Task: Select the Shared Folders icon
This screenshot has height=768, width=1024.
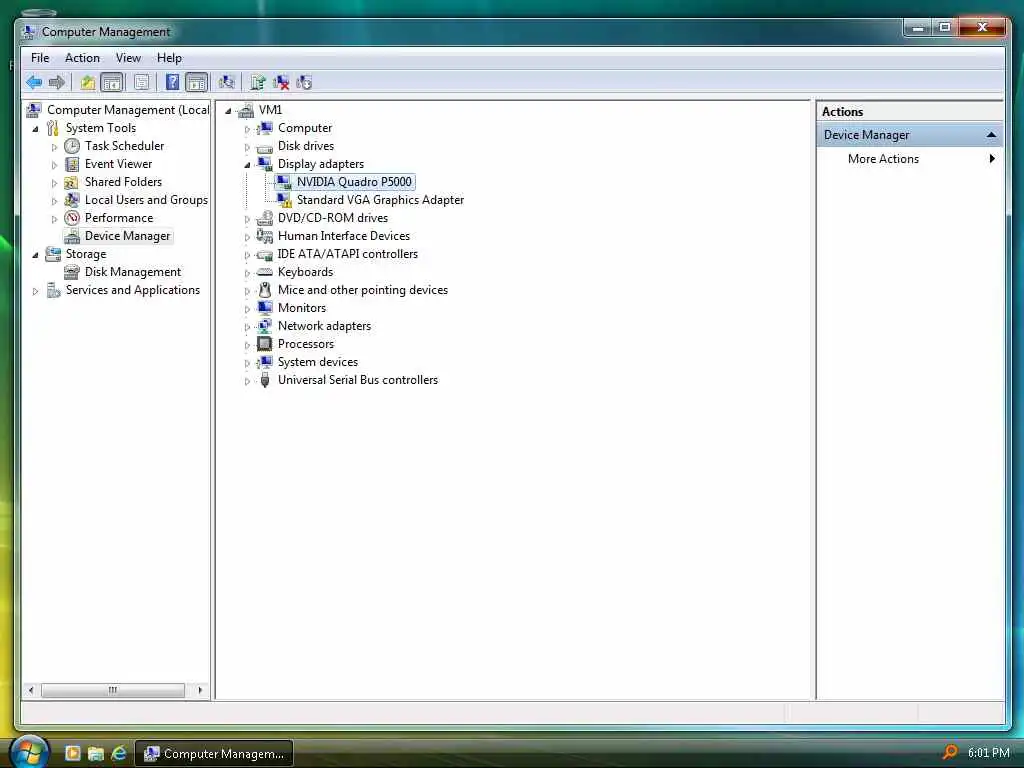Action: coord(72,182)
